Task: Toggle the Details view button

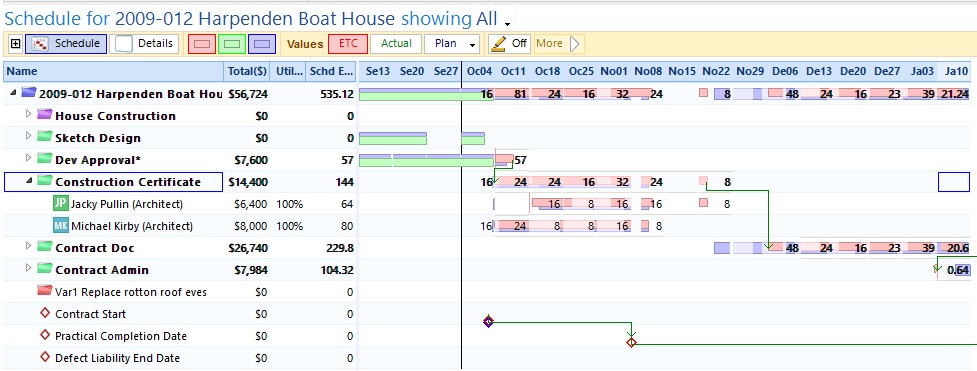Action: 147,44
